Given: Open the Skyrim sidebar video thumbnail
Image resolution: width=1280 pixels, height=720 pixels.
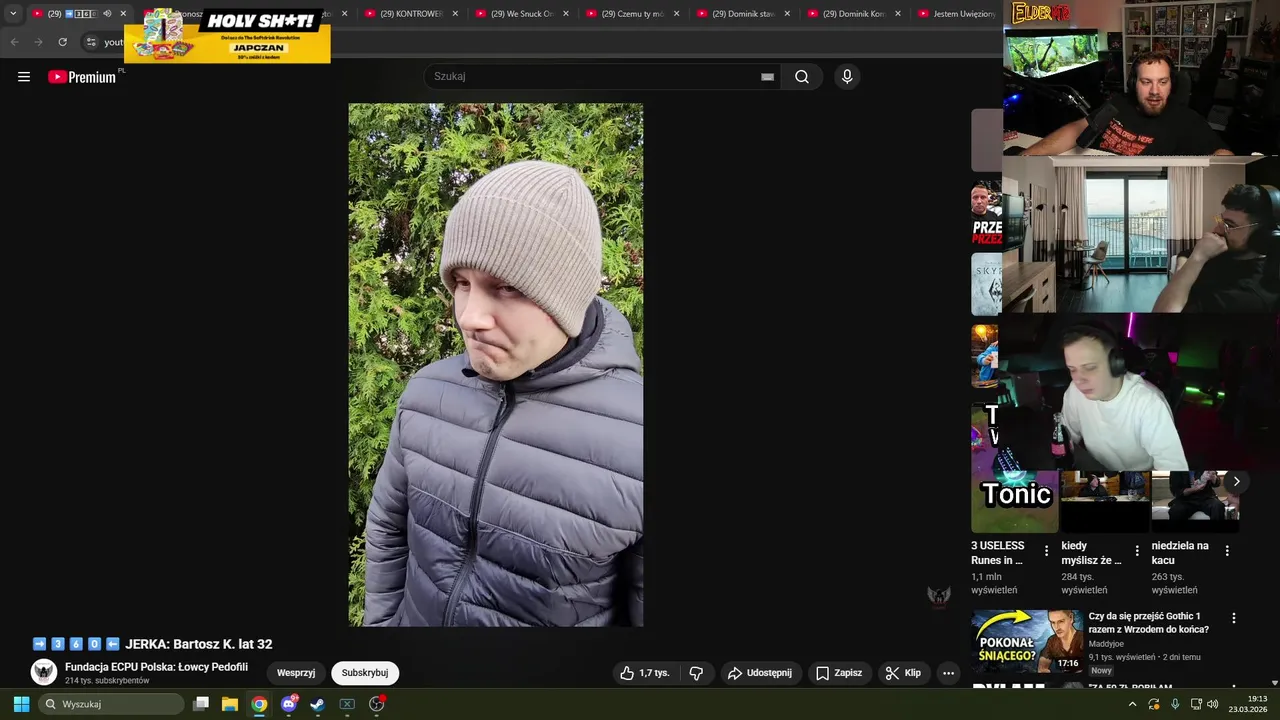Looking at the screenshot, I should tap(986, 284).
